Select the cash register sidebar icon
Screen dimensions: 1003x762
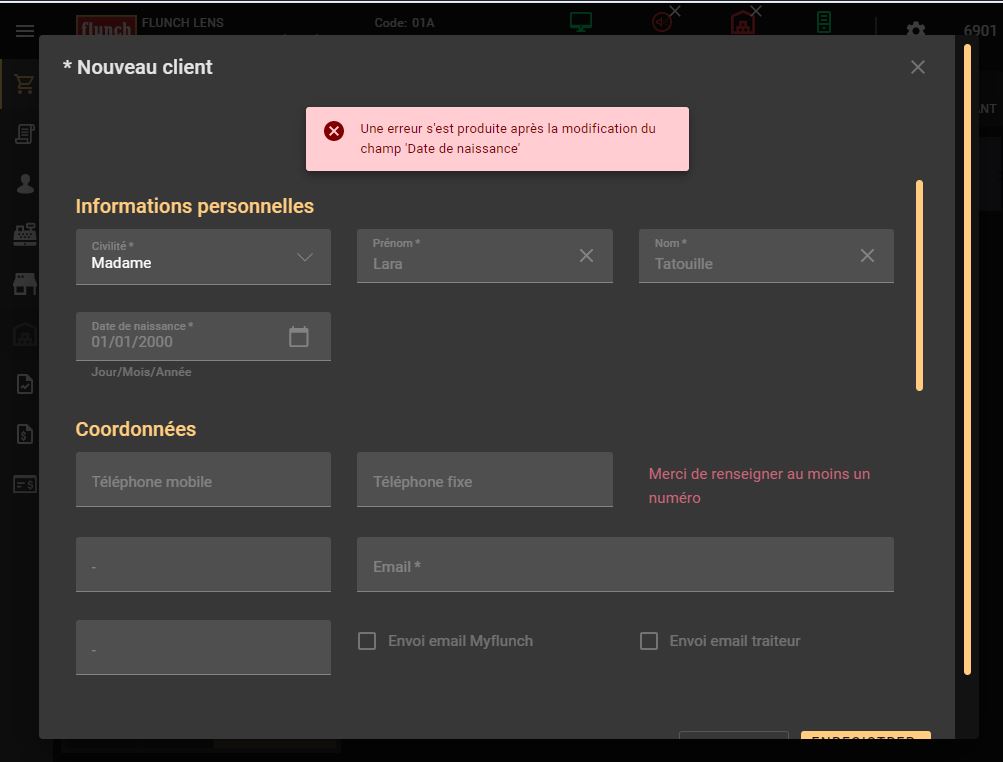click(24, 234)
